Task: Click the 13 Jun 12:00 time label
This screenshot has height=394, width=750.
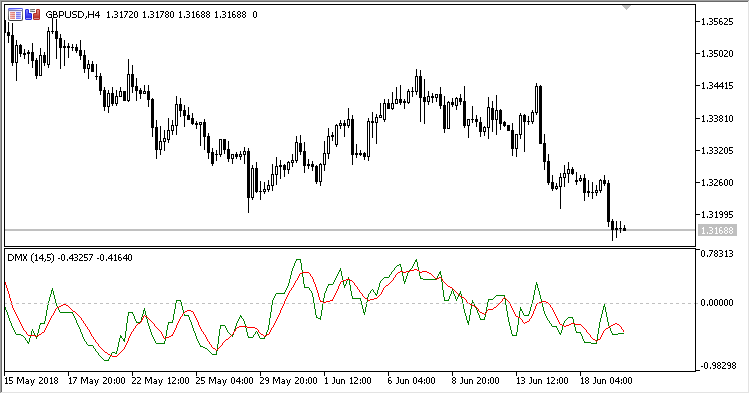Action: pyautogui.click(x=542, y=381)
